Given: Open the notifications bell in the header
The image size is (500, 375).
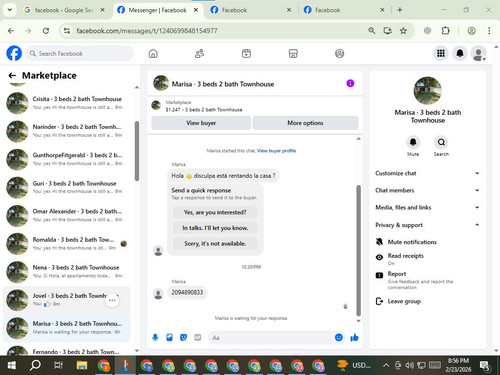Looking at the screenshot, I should pos(460,53).
